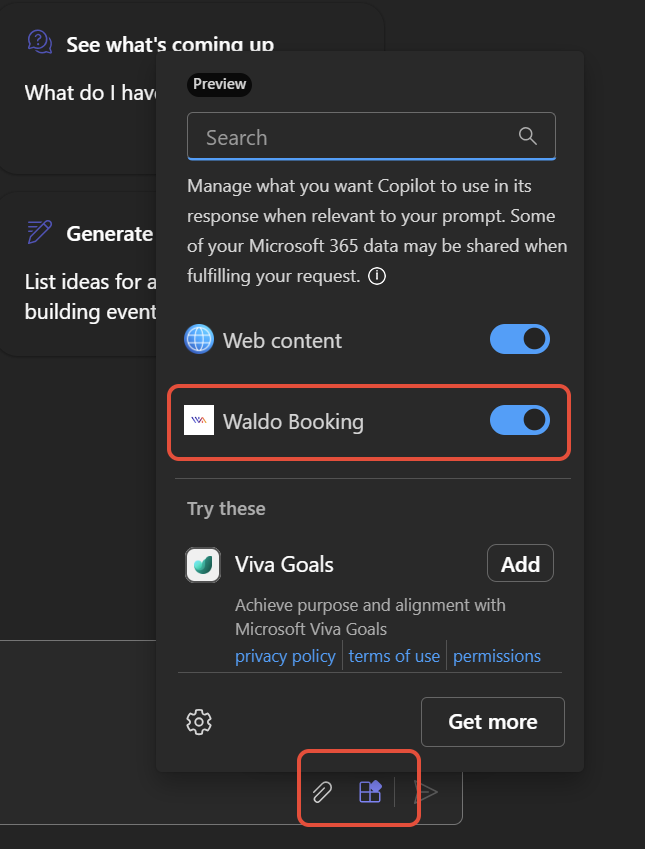Open plugin settings gear icon
Viewport: 645px width, 849px height.
[199, 722]
